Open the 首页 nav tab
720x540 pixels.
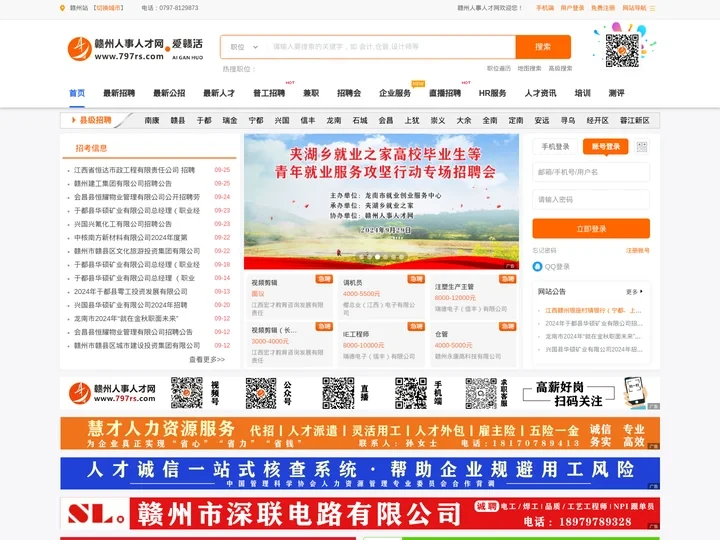coord(77,93)
